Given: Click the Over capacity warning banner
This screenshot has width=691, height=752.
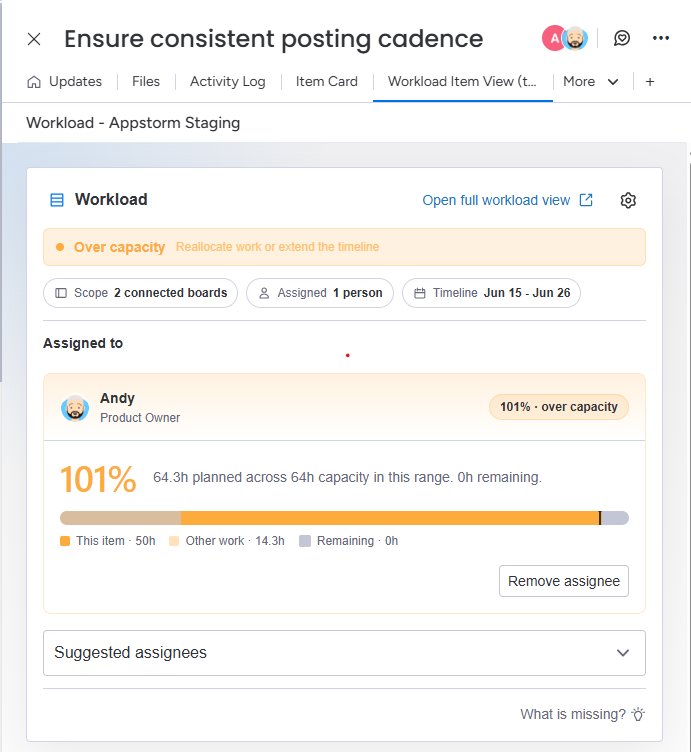Looking at the screenshot, I should (344, 247).
